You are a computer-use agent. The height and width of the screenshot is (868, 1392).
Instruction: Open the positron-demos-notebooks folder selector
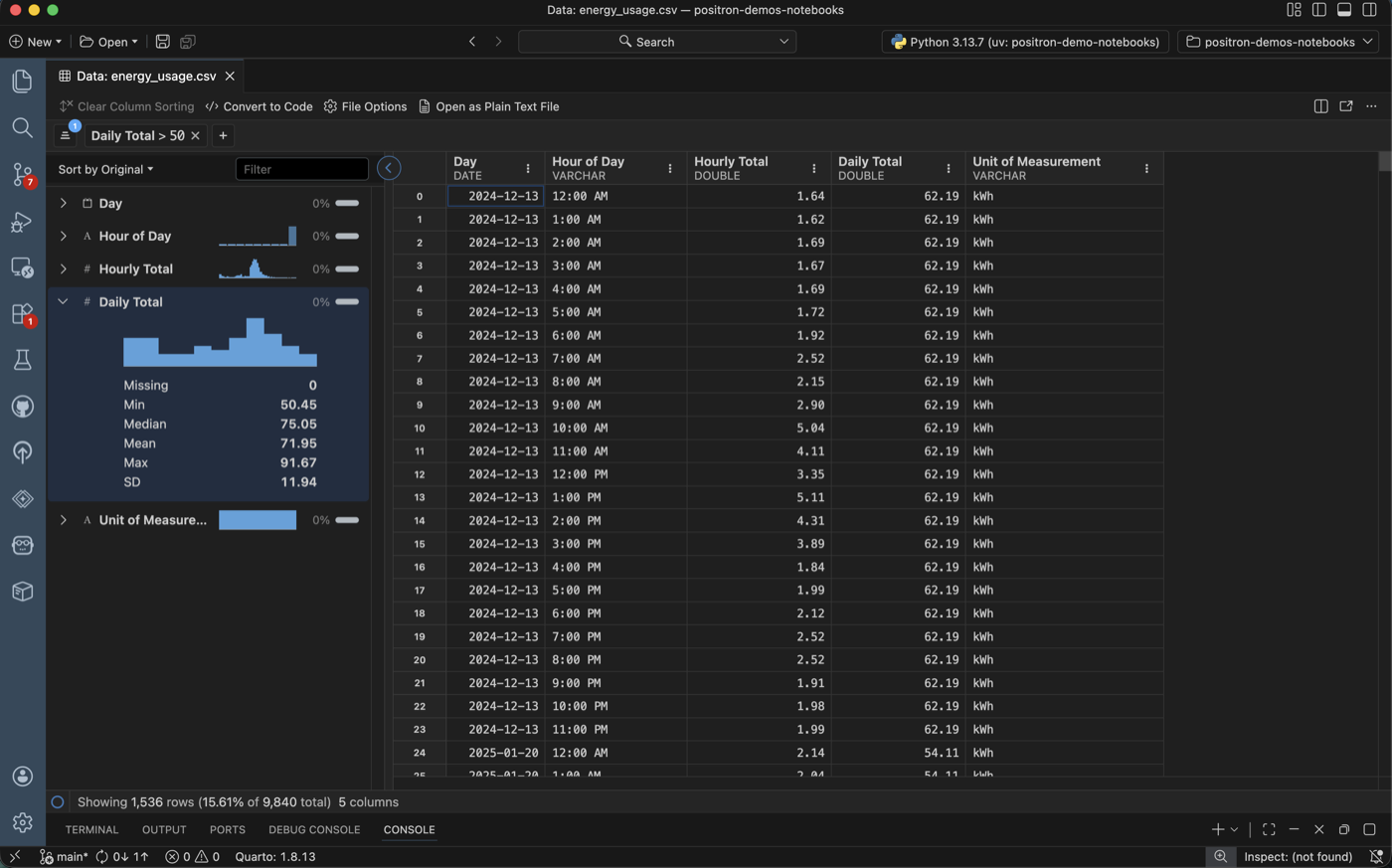pos(1280,42)
